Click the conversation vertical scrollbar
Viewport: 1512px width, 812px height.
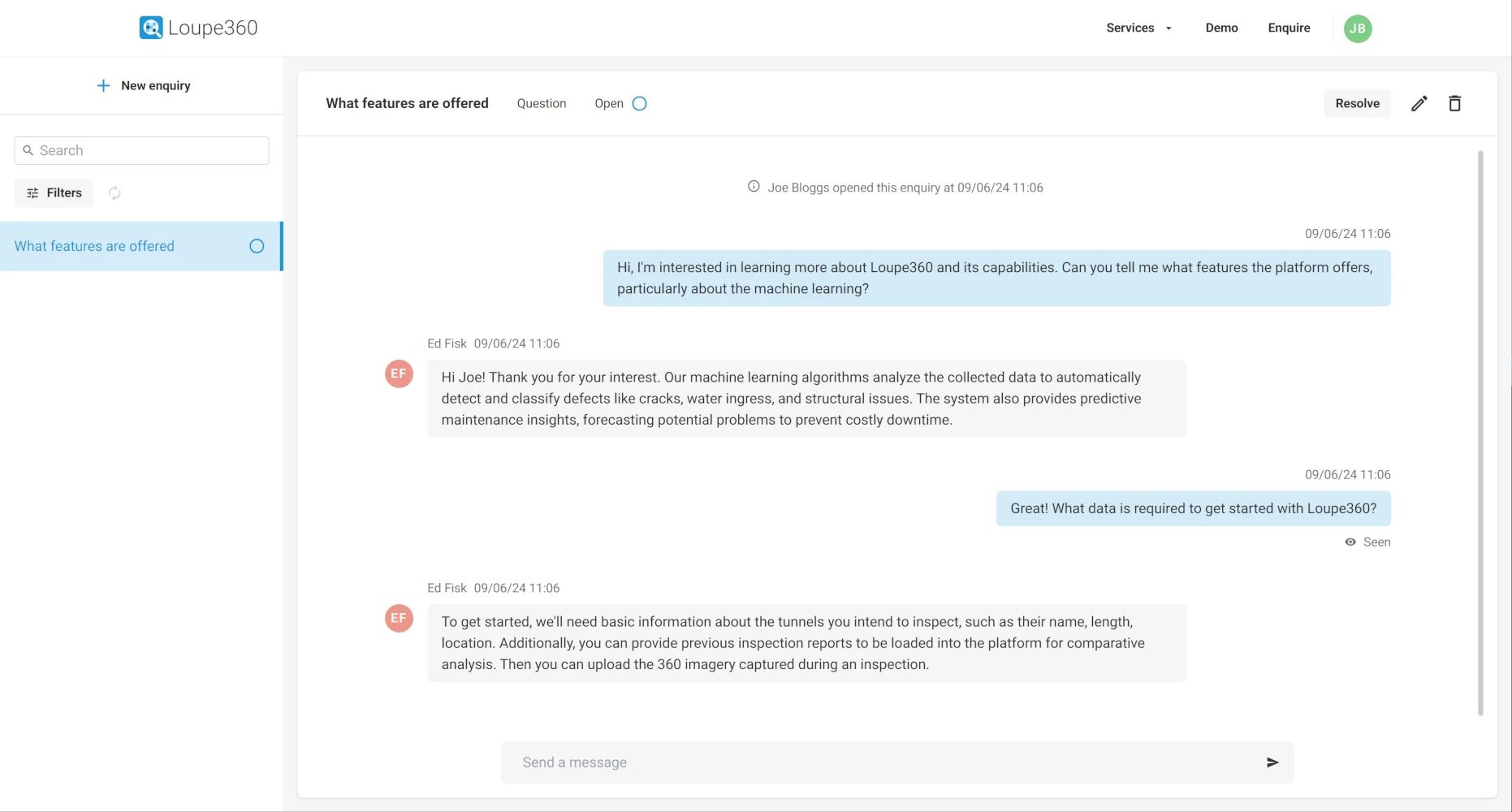(x=1480, y=433)
